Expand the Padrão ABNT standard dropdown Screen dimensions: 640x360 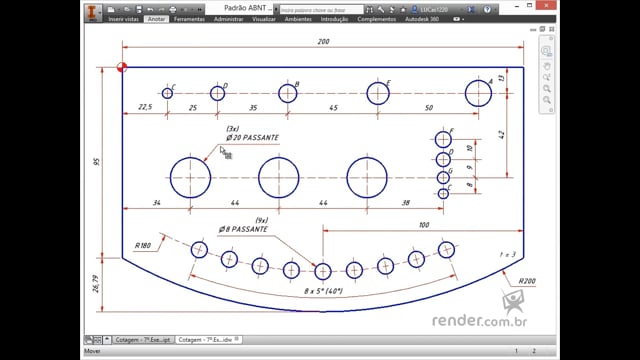tap(276, 9)
